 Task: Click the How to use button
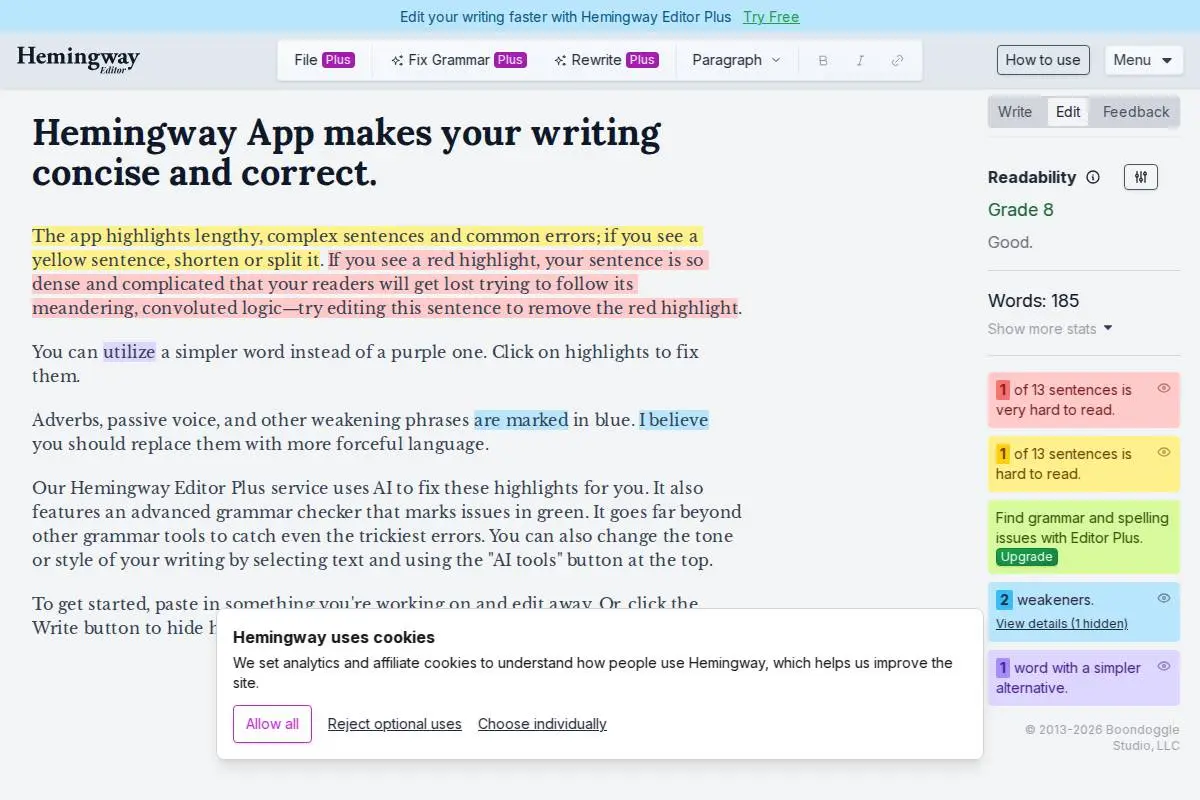tap(1043, 60)
